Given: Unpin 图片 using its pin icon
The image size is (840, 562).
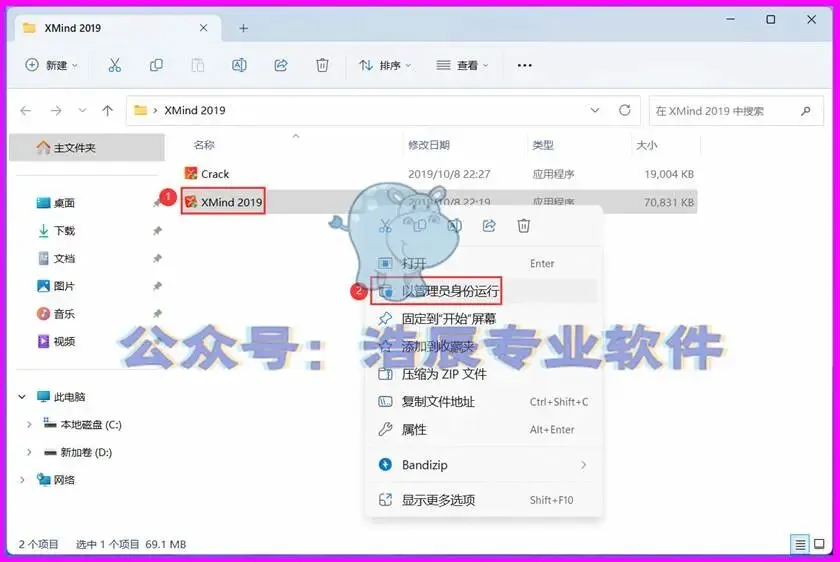Looking at the screenshot, I should pyautogui.click(x=157, y=286).
